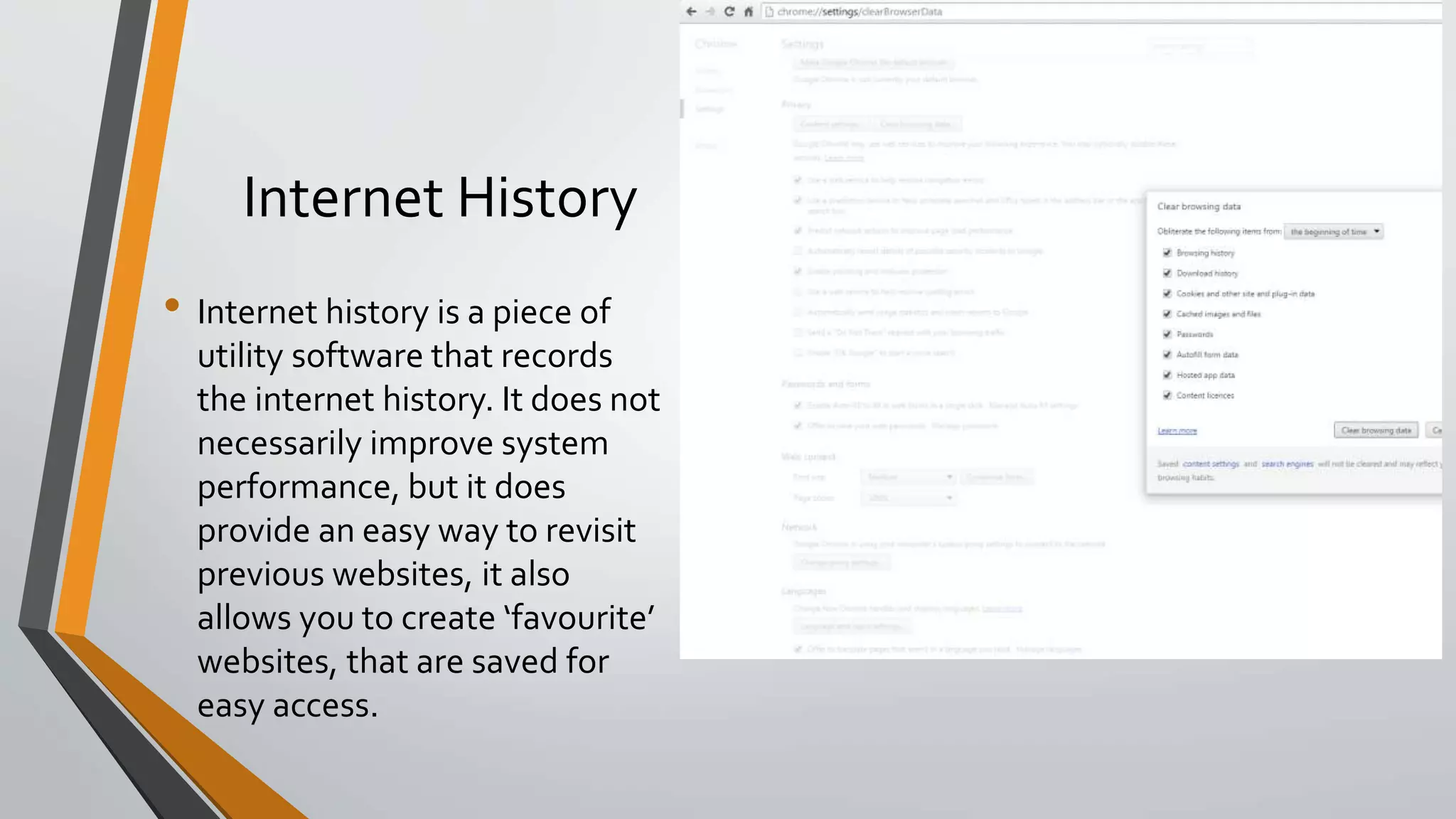Toggle the Offer to translate pages checkbox
Screen dimensions: 1456x819
(798, 649)
